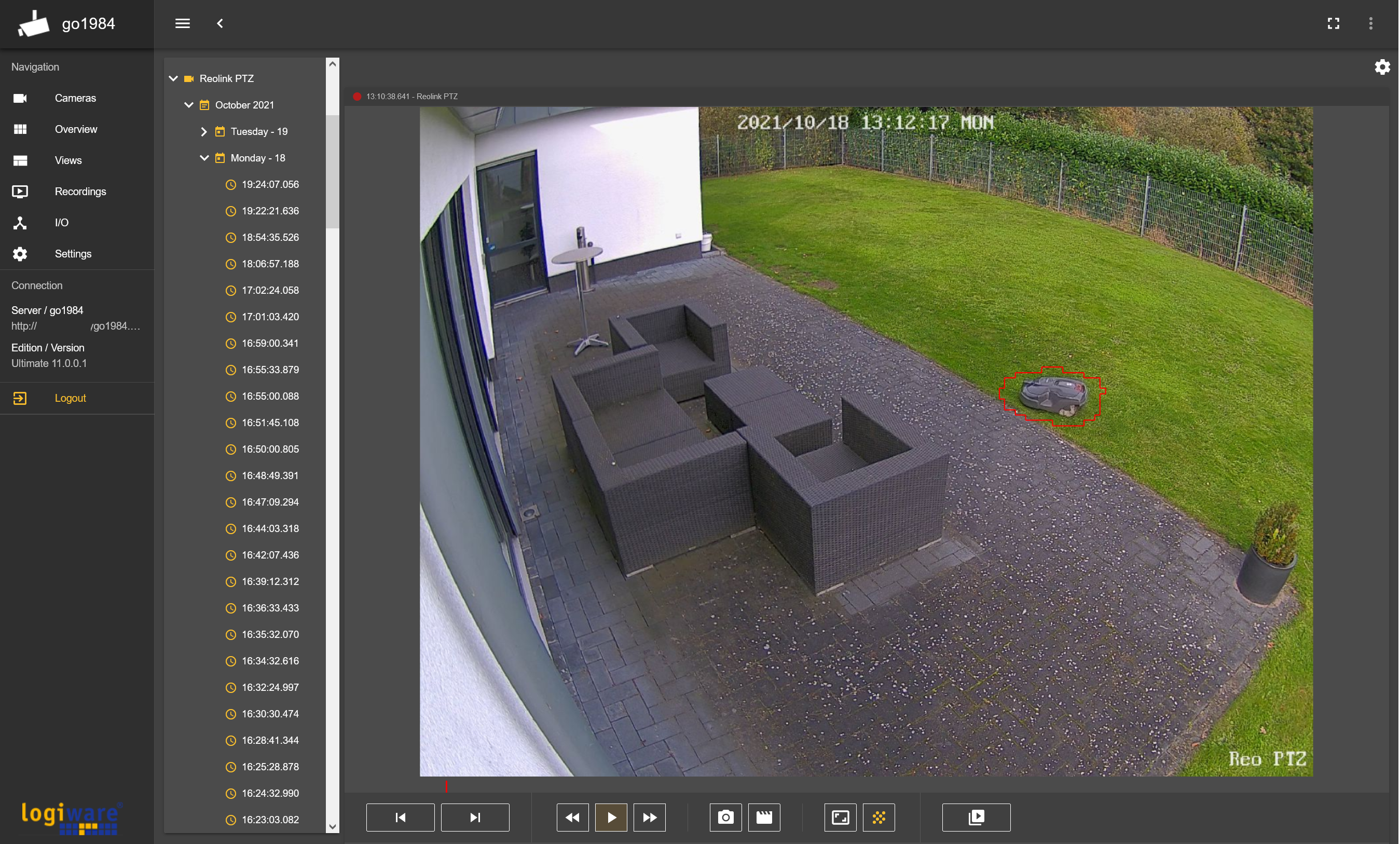Click the Cameras camera icon

(20, 98)
